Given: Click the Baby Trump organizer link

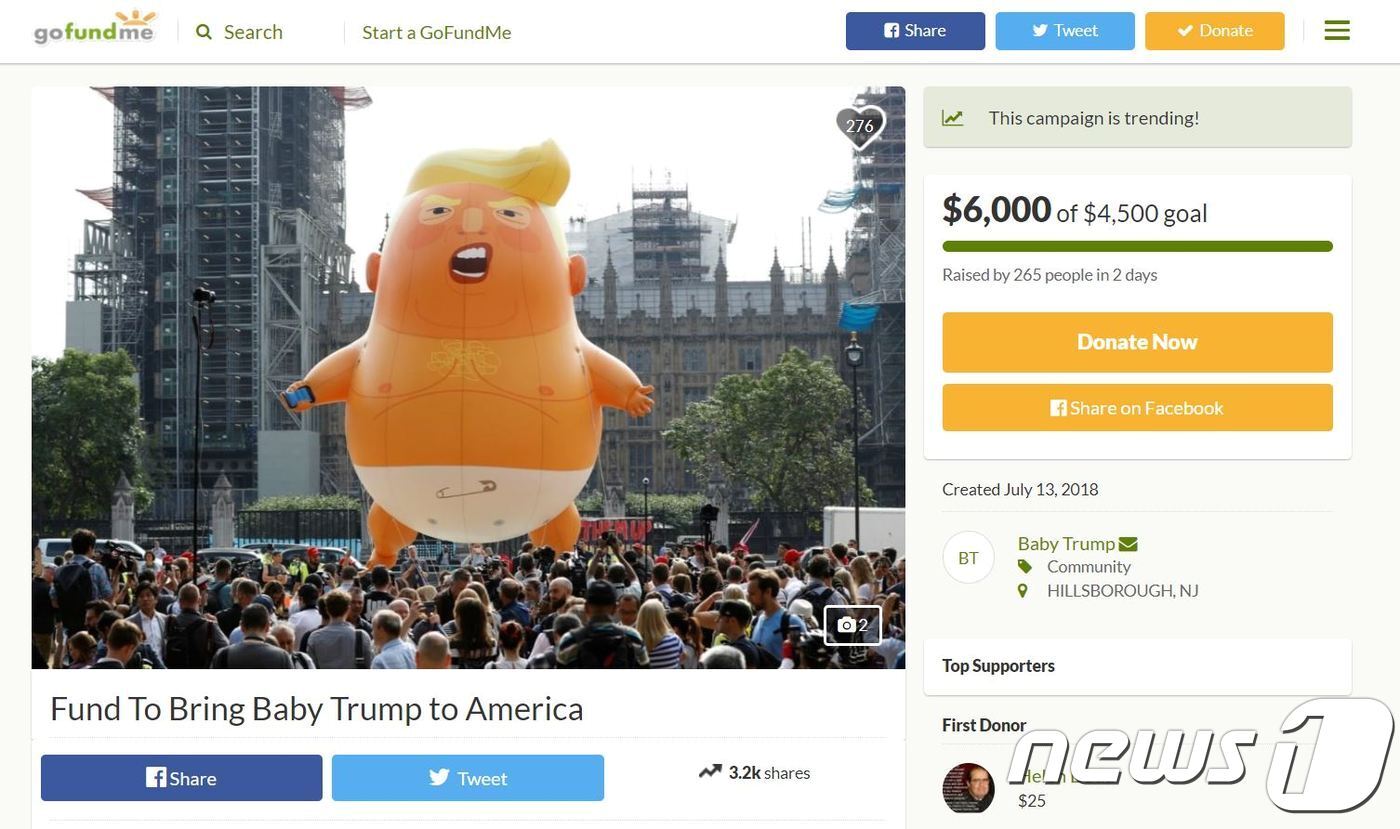Looking at the screenshot, I should point(1066,543).
